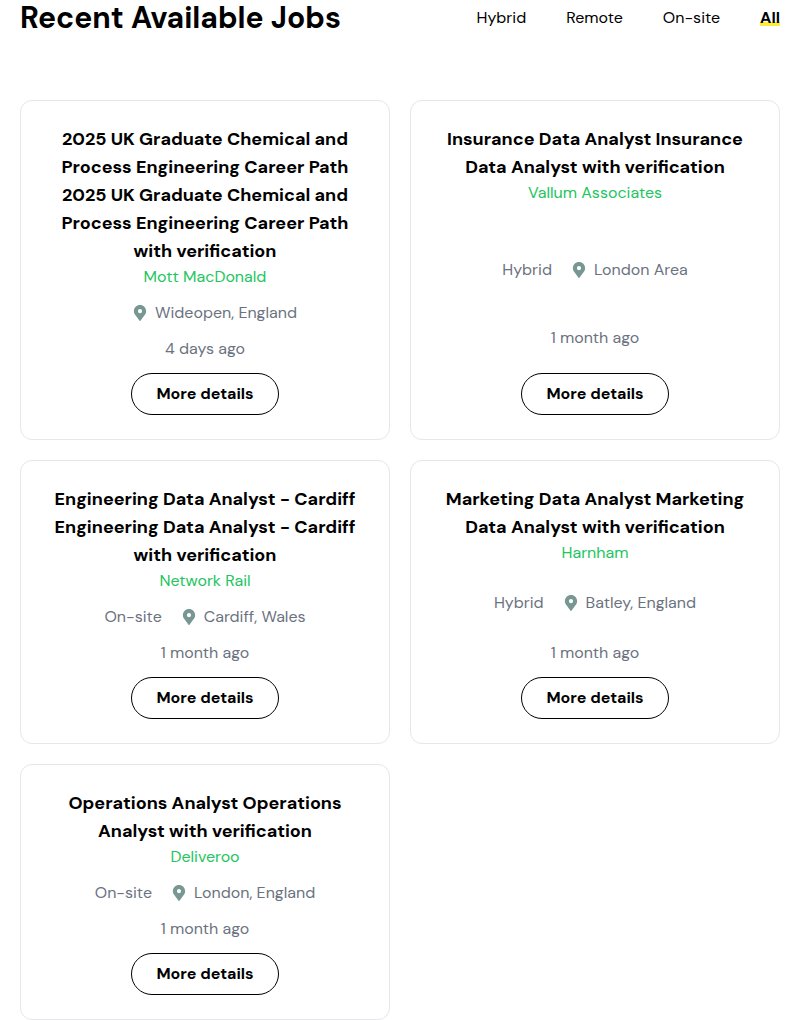Image resolution: width=800 pixels, height=1020 pixels.
Task: Click the map pin next to Batley, England
Action: (x=570, y=603)
